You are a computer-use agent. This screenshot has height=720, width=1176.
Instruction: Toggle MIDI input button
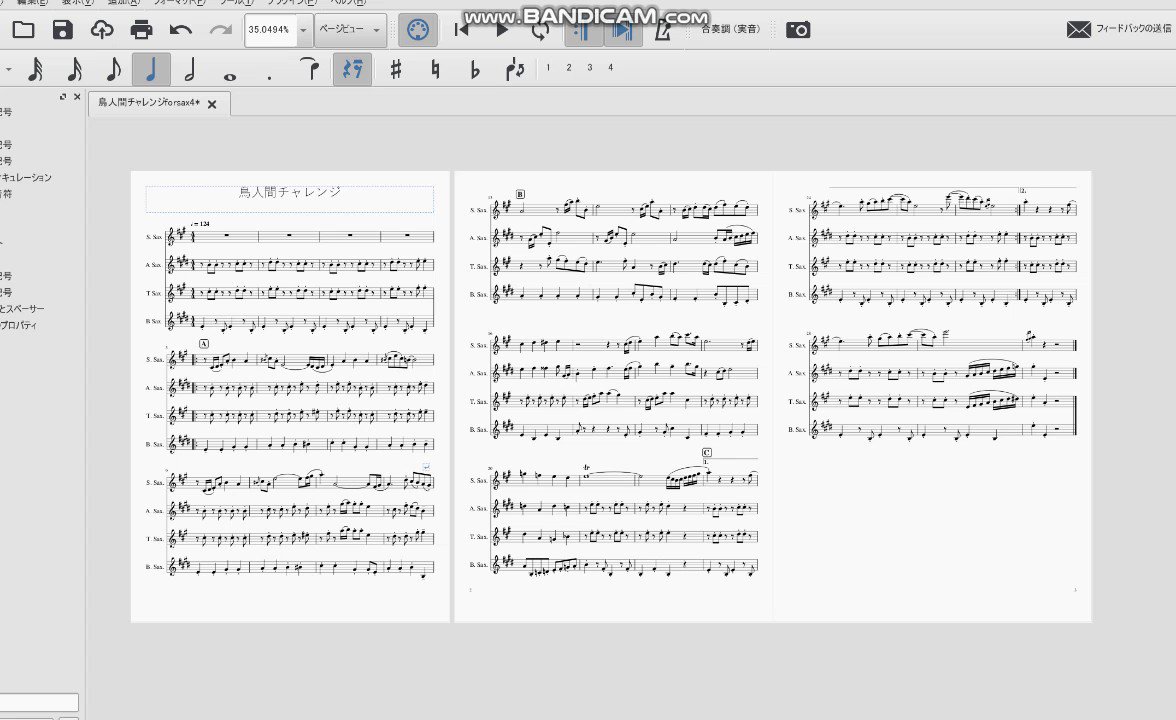418,30
